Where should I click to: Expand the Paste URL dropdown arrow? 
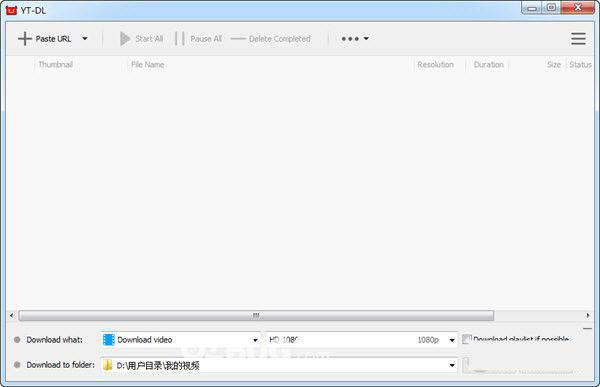tap(85, 39)
